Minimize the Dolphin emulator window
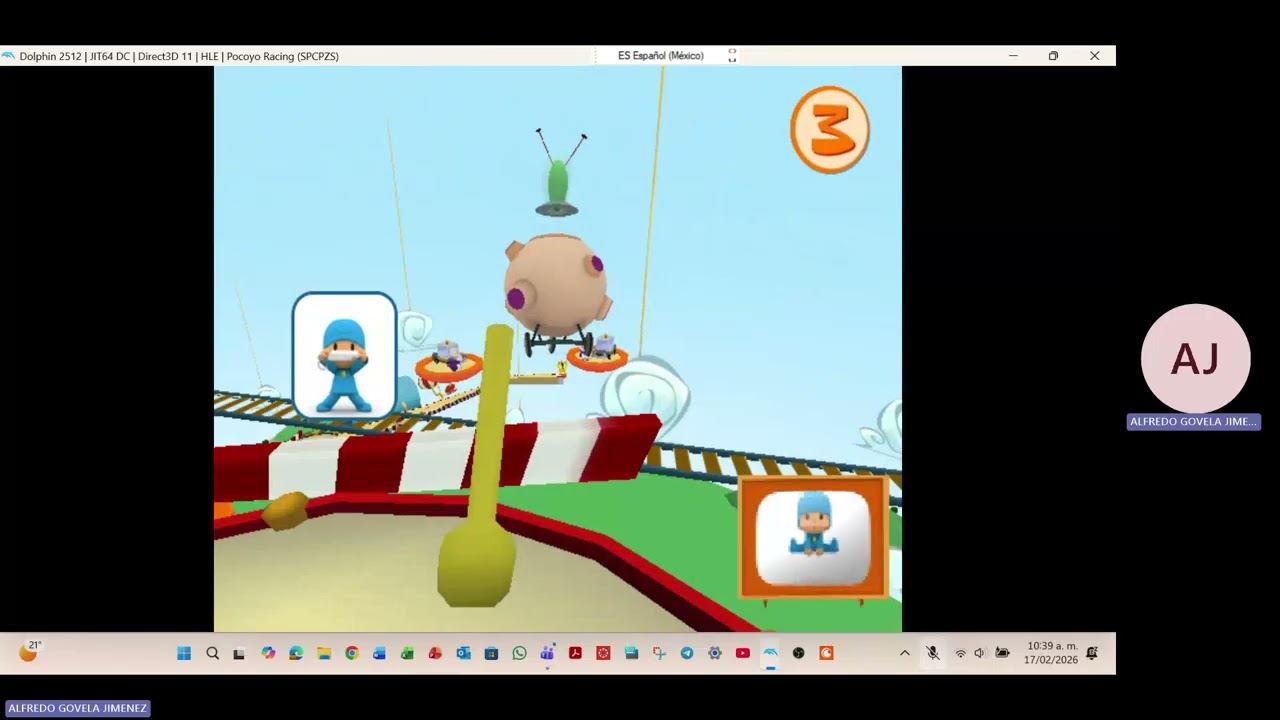Viewport: 1280px width, 720px height. (x=1013, y=56)
